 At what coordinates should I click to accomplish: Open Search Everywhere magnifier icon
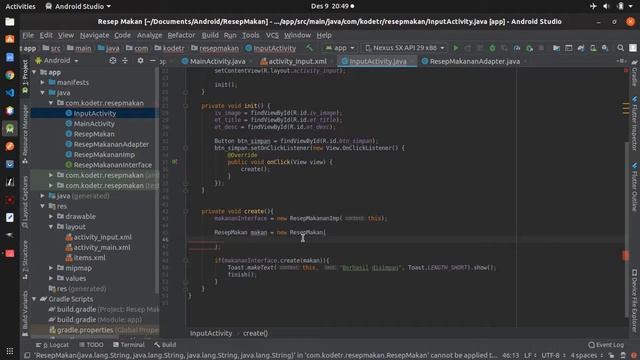tap(620, 48)
